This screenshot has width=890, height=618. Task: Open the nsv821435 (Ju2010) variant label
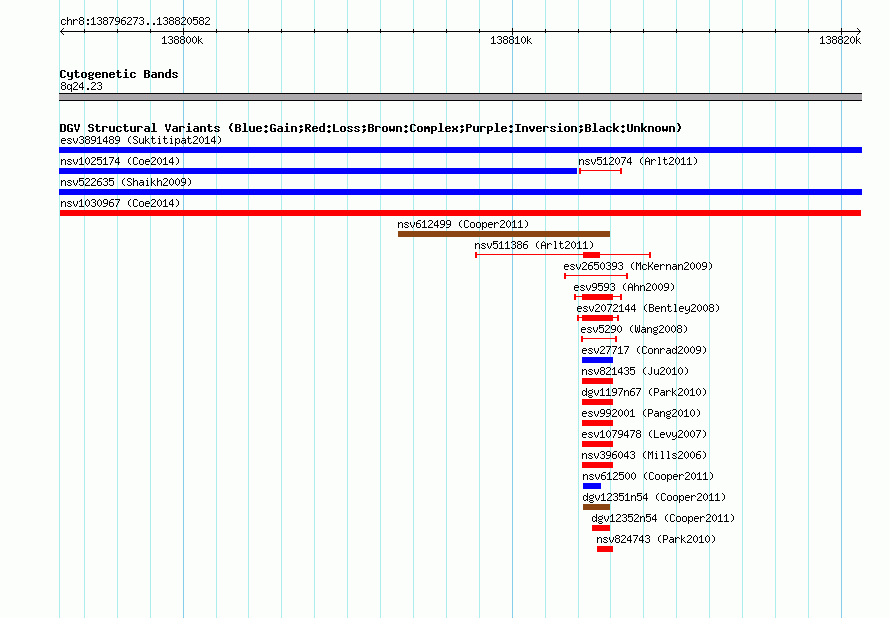(x=635, y=371)
